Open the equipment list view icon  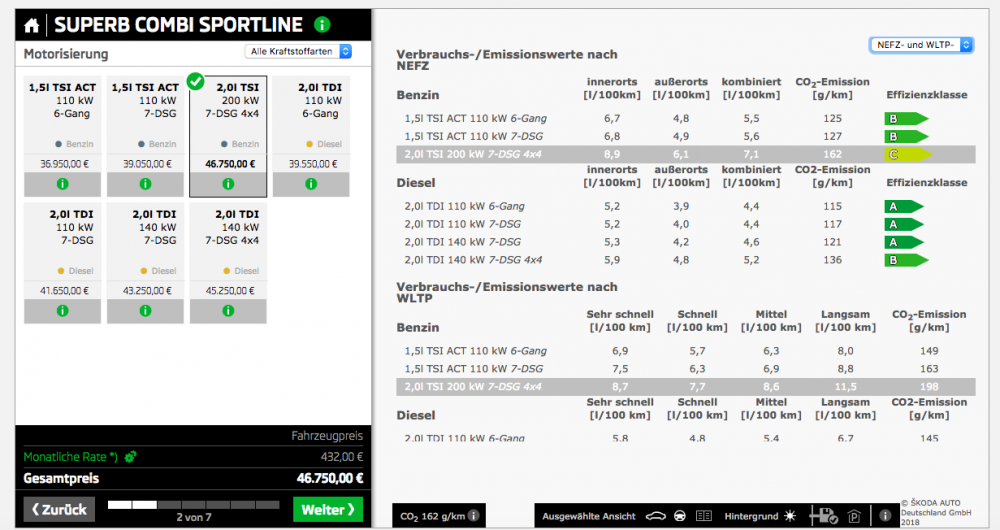(703, 516)
